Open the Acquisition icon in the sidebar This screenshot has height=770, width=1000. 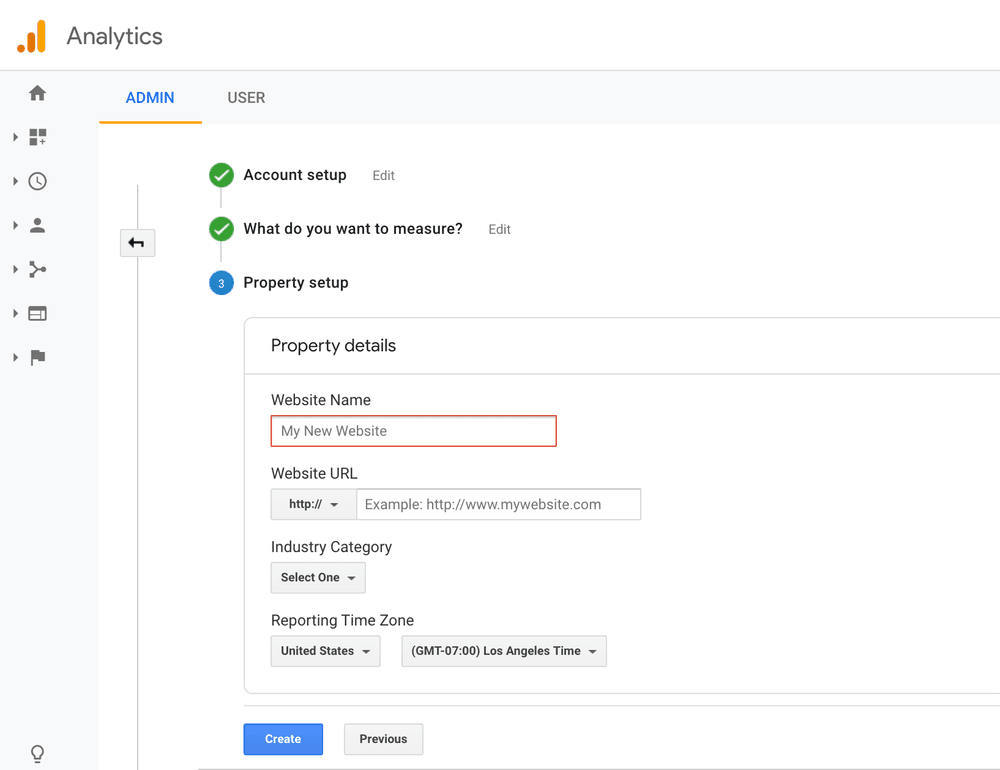click(37, 269)
